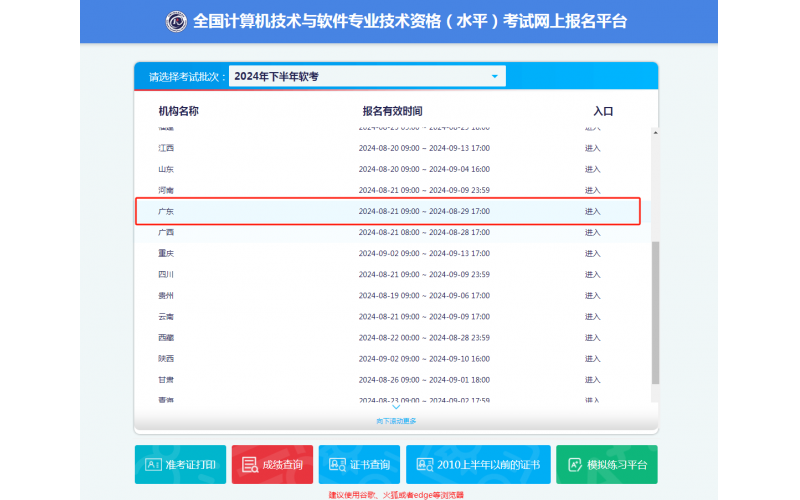Click 进入 in the 云南 row
This screenshot has height=500, width=800.
592,317
